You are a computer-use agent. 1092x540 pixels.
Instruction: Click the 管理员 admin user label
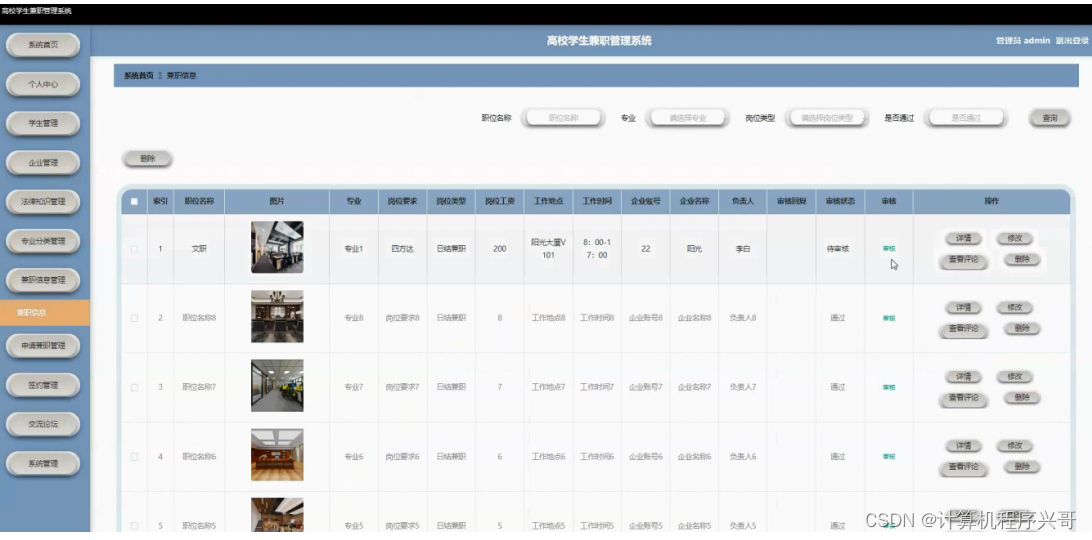coord(1022,41)
